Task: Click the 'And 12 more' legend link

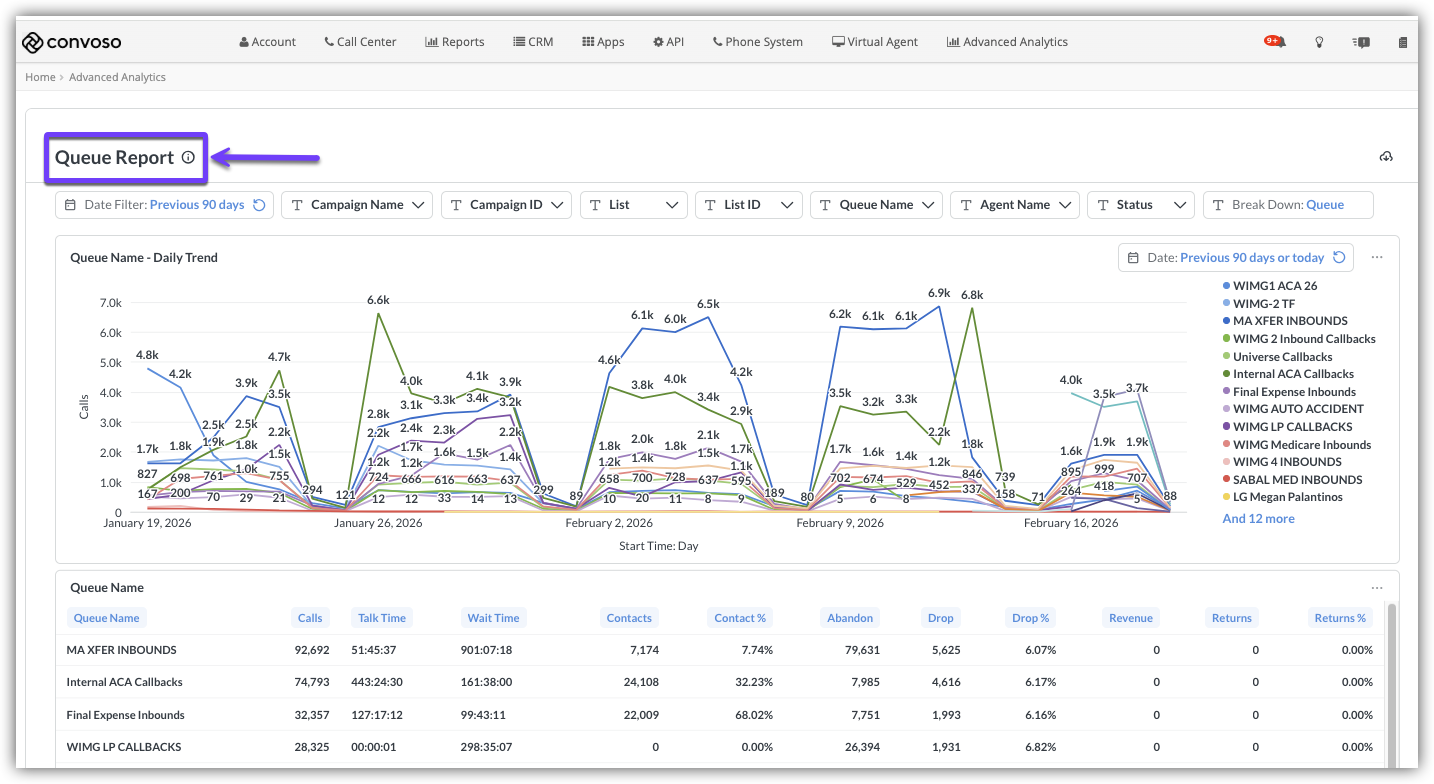Action: click(1258, 519)
